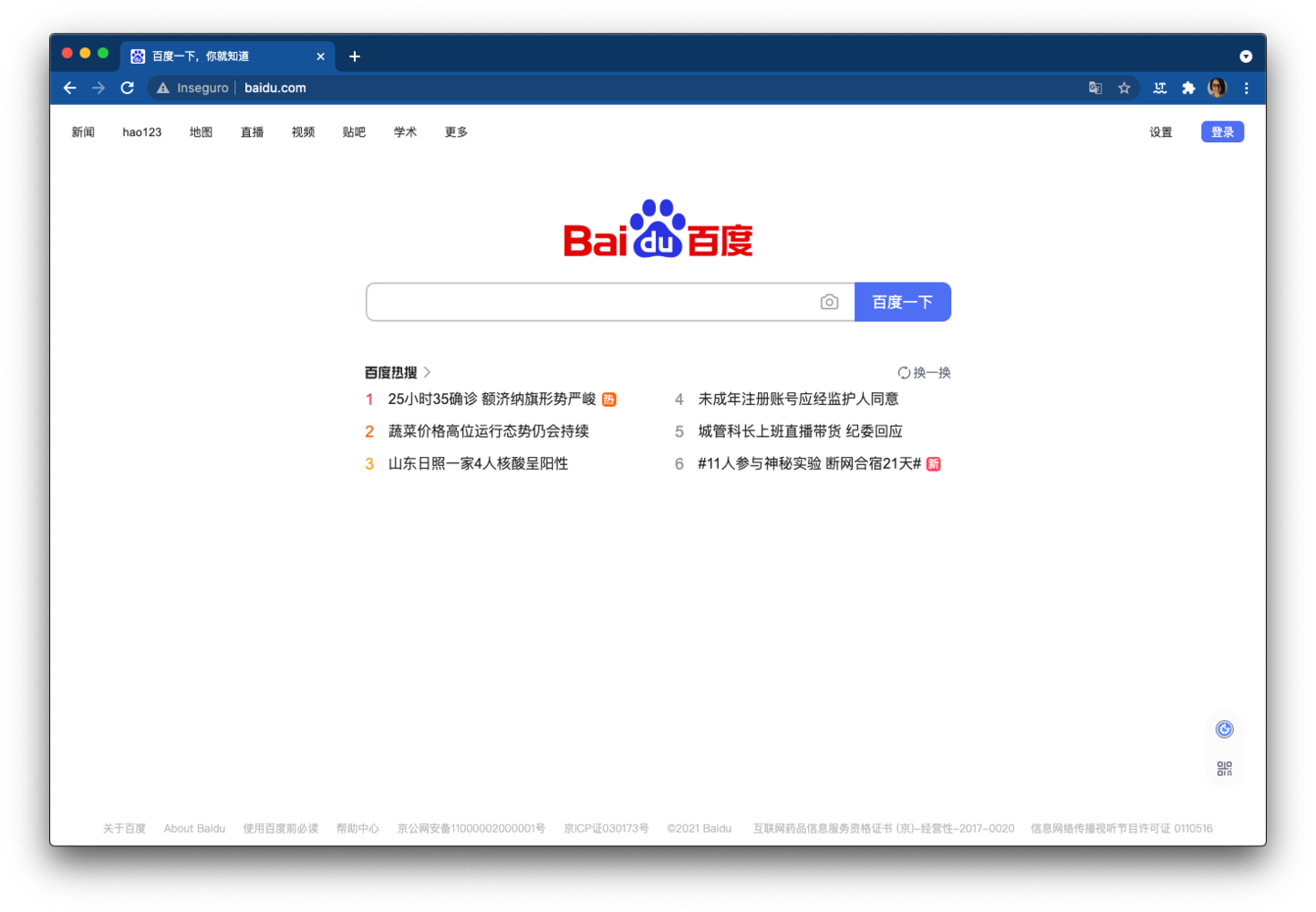This screenshot has height=912, width=1316.
Task: Open the 新闻 nav link
Action: (83, 132)
